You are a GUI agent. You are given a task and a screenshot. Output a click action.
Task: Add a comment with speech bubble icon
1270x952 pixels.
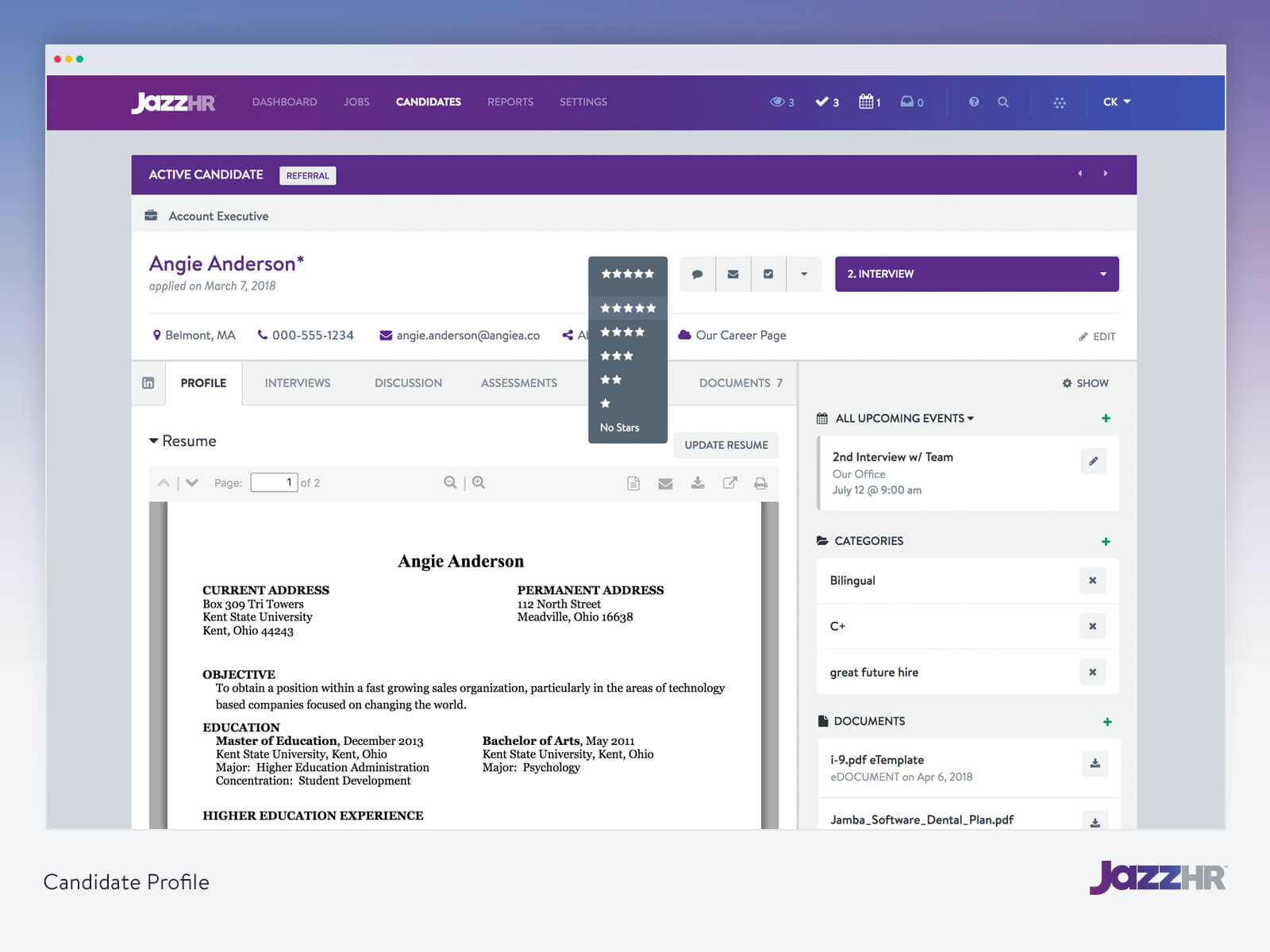click(x=698, y=274)
